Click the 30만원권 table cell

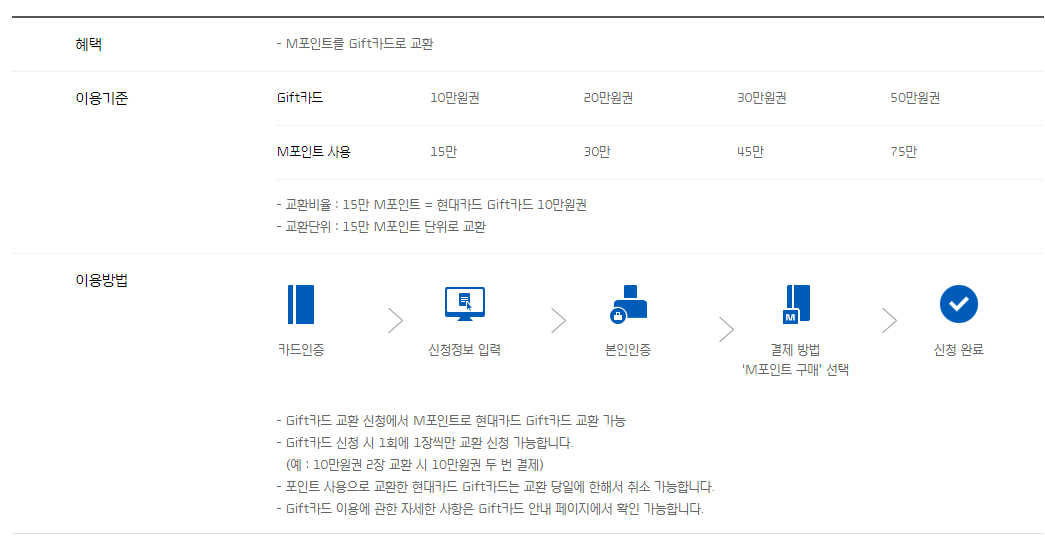coord(762,98)
